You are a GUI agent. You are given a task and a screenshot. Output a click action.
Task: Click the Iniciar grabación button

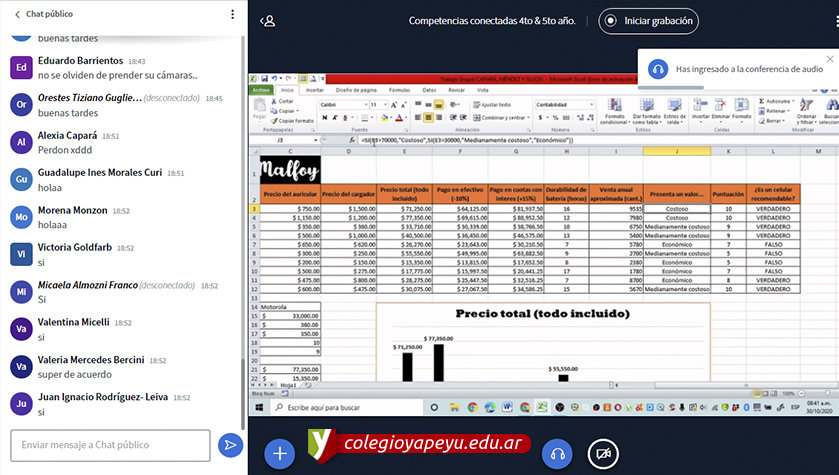coord(648,21)
